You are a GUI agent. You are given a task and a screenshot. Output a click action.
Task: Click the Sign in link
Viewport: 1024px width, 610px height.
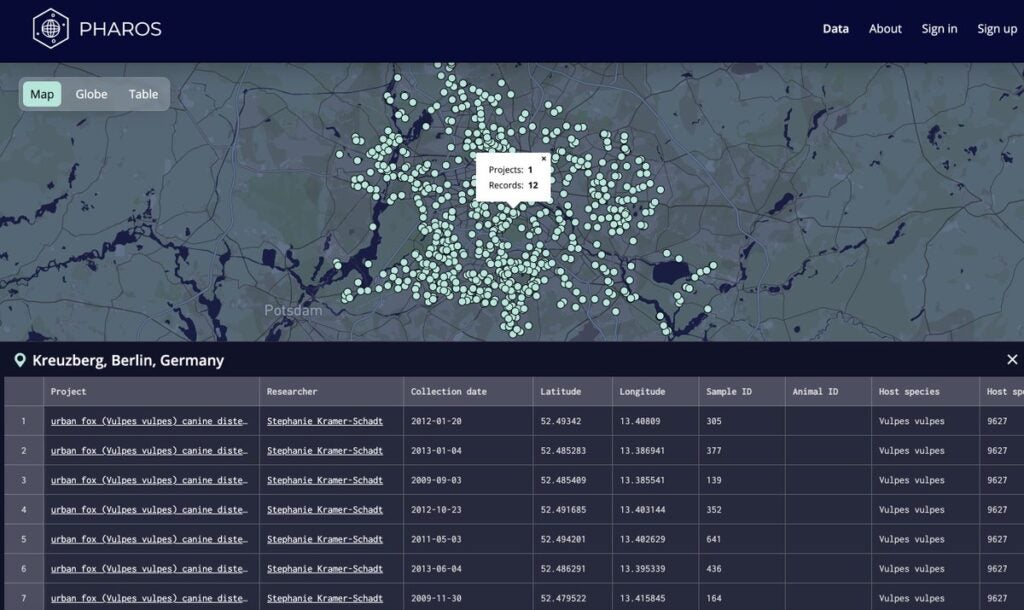[x=939, y=29]
